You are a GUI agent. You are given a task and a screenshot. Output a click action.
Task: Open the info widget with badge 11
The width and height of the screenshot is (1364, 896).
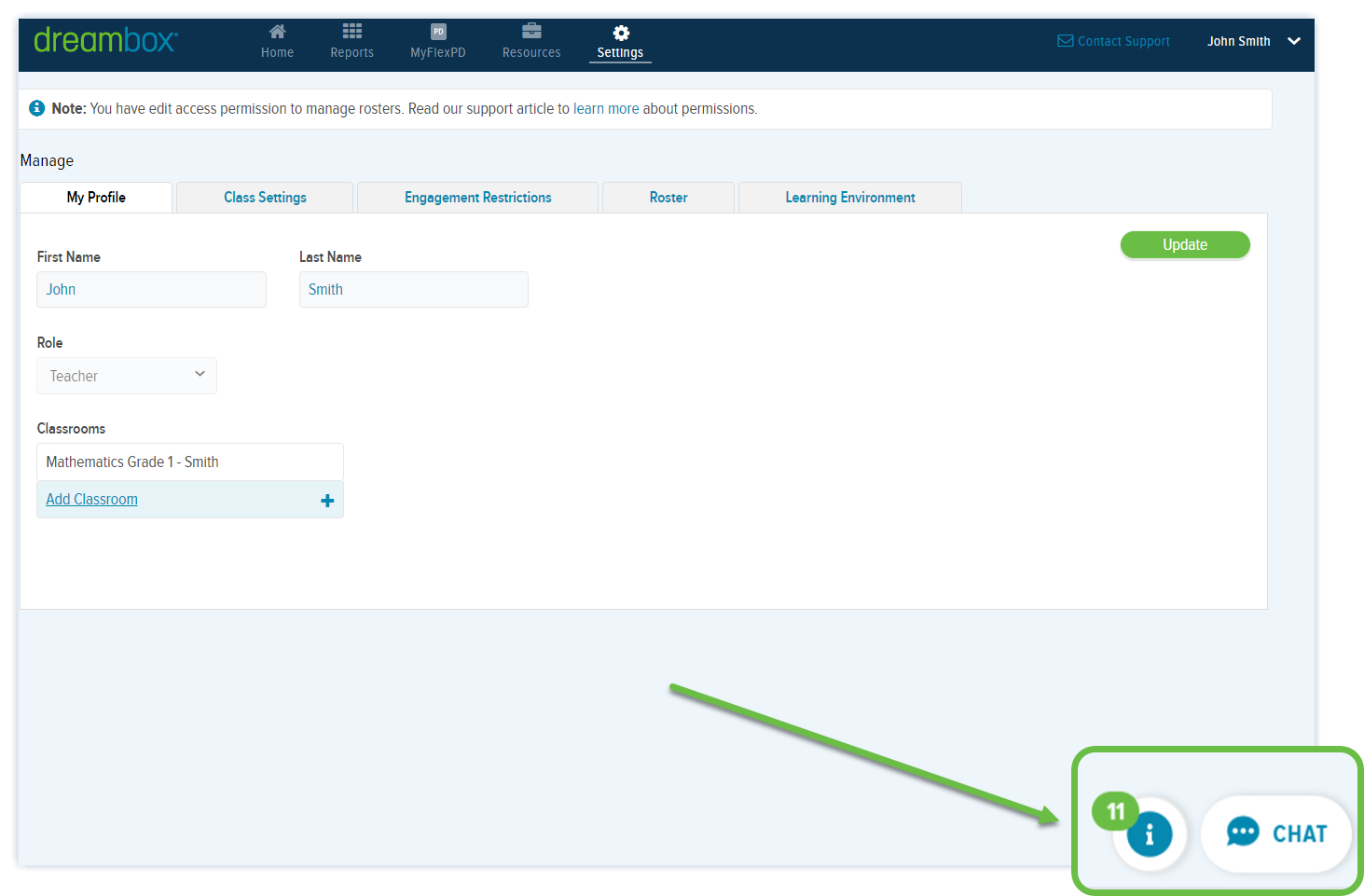click(1150, 834)
